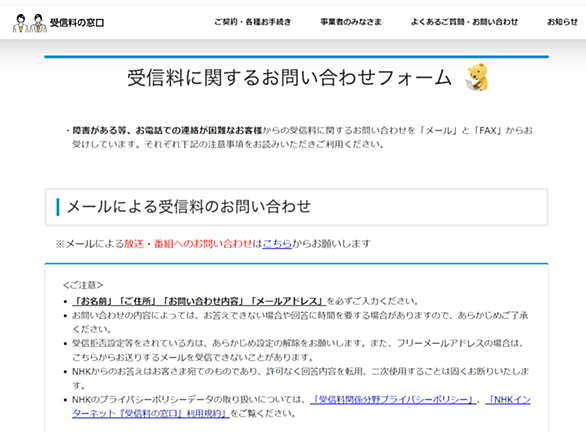The width and height of the screenshot is (586, 432).
Task: Open 受信料関係分野プライバシーポリシー link
Action: point(393,399)
